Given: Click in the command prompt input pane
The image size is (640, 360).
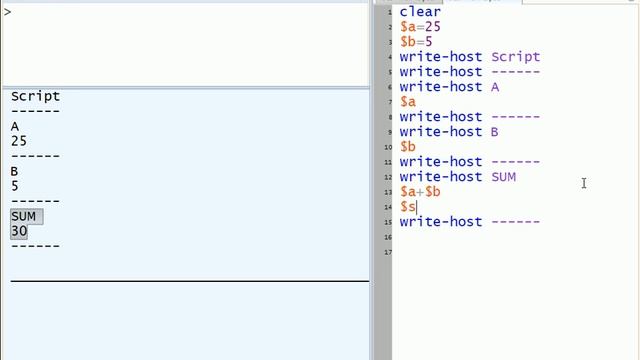Looking at the screenshot, I should (x=186, y=45).
